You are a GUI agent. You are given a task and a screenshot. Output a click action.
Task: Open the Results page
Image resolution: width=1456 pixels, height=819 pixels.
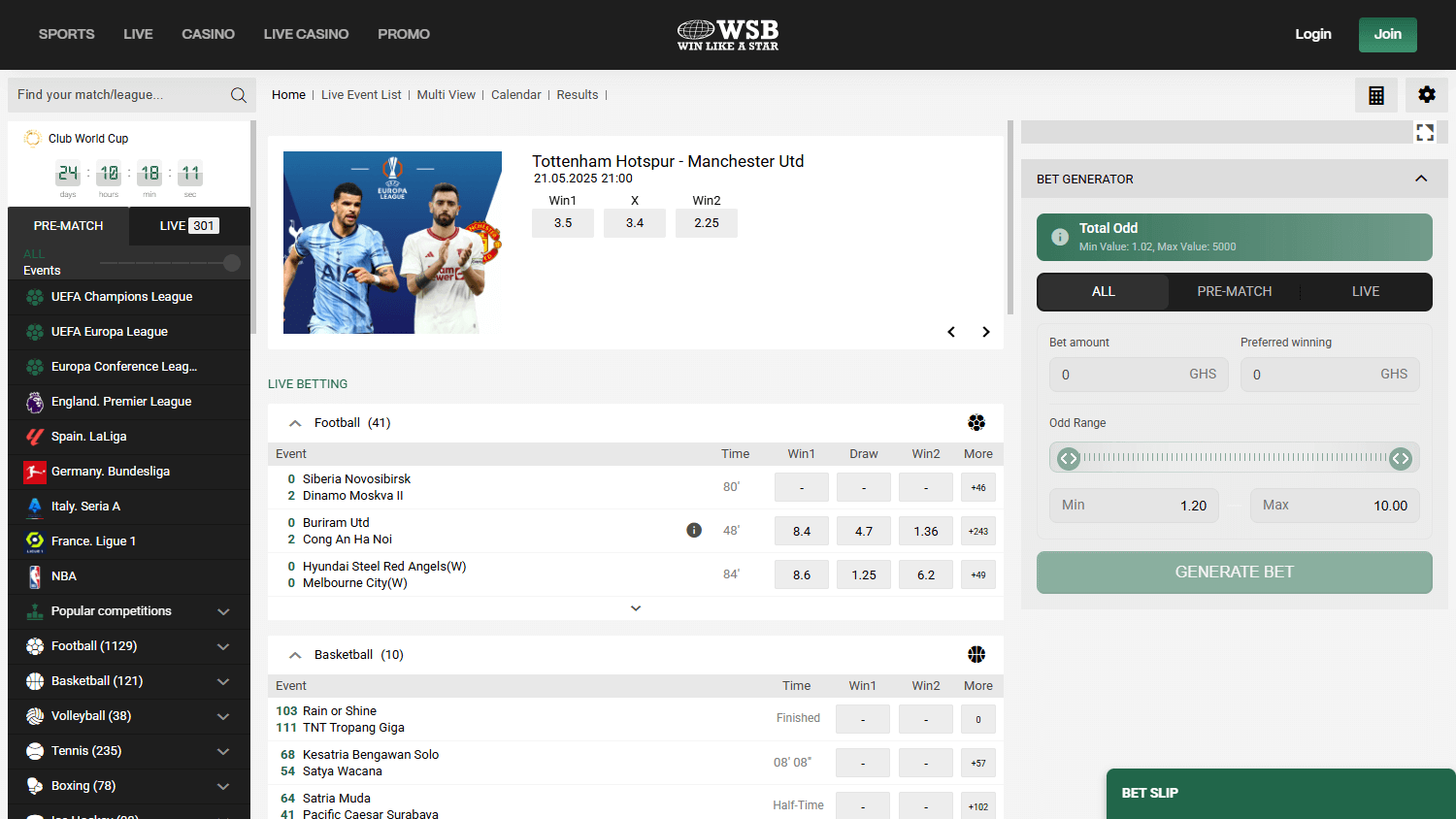click(578, 94)
